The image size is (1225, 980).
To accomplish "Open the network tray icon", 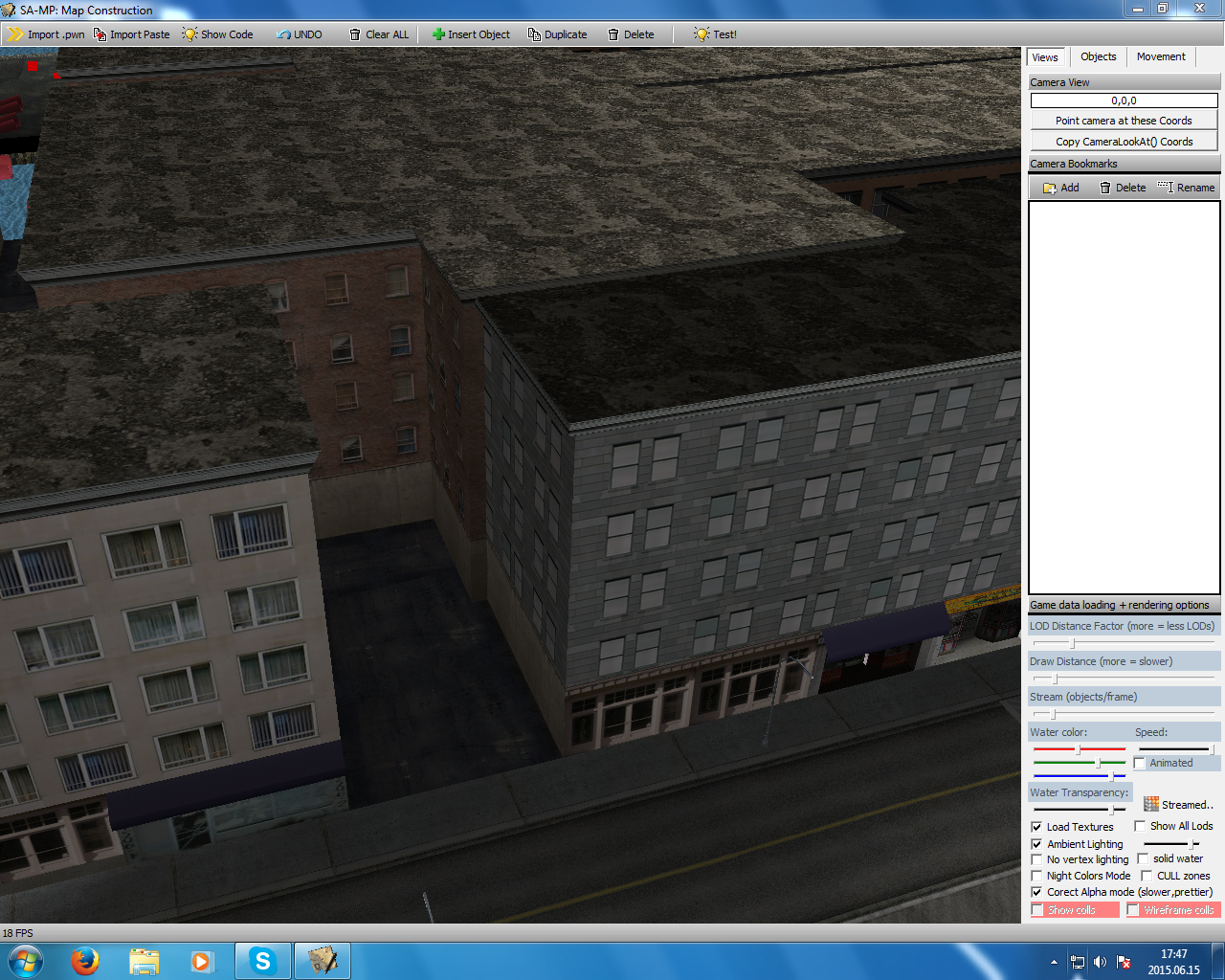I will [x=1078, y=962].
